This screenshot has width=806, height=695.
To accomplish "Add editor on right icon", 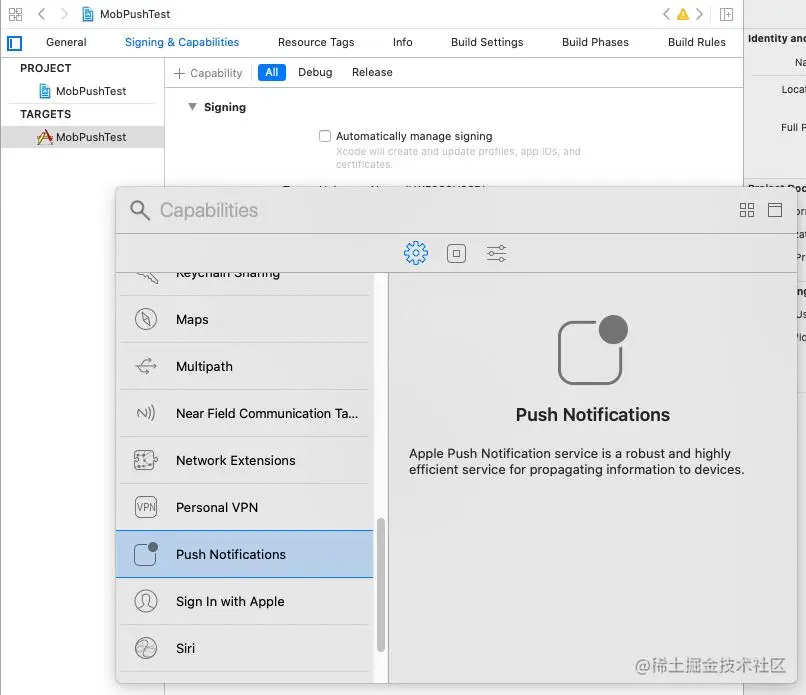I will (x=726, y=14).
